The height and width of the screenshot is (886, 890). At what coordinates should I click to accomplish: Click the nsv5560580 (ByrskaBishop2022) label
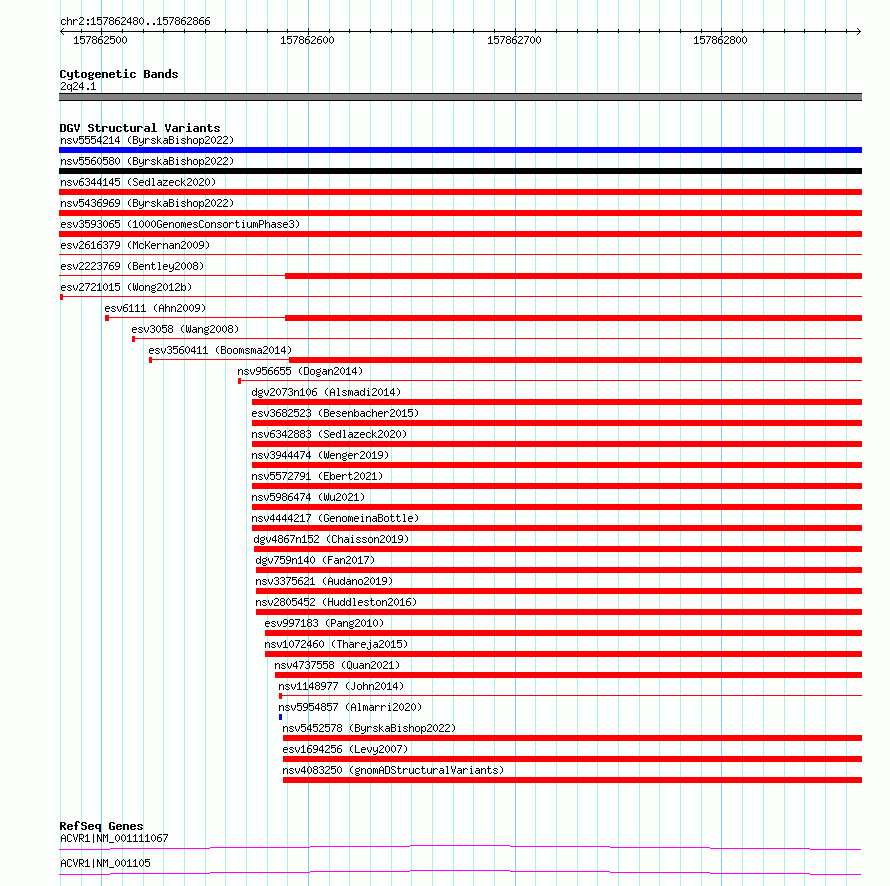[147, 161]
